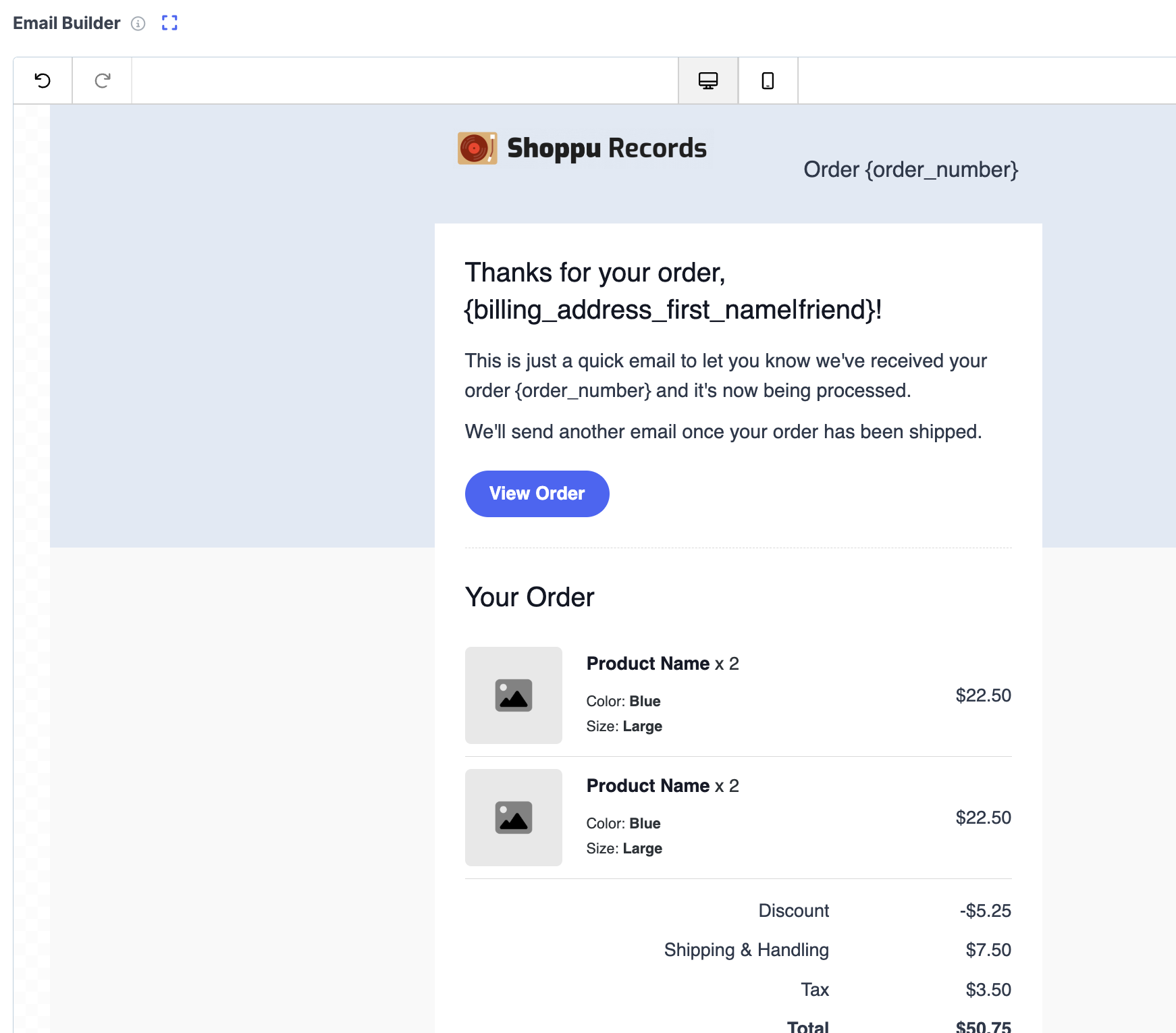Select the 'Tax' label

[x=815, y=990]
